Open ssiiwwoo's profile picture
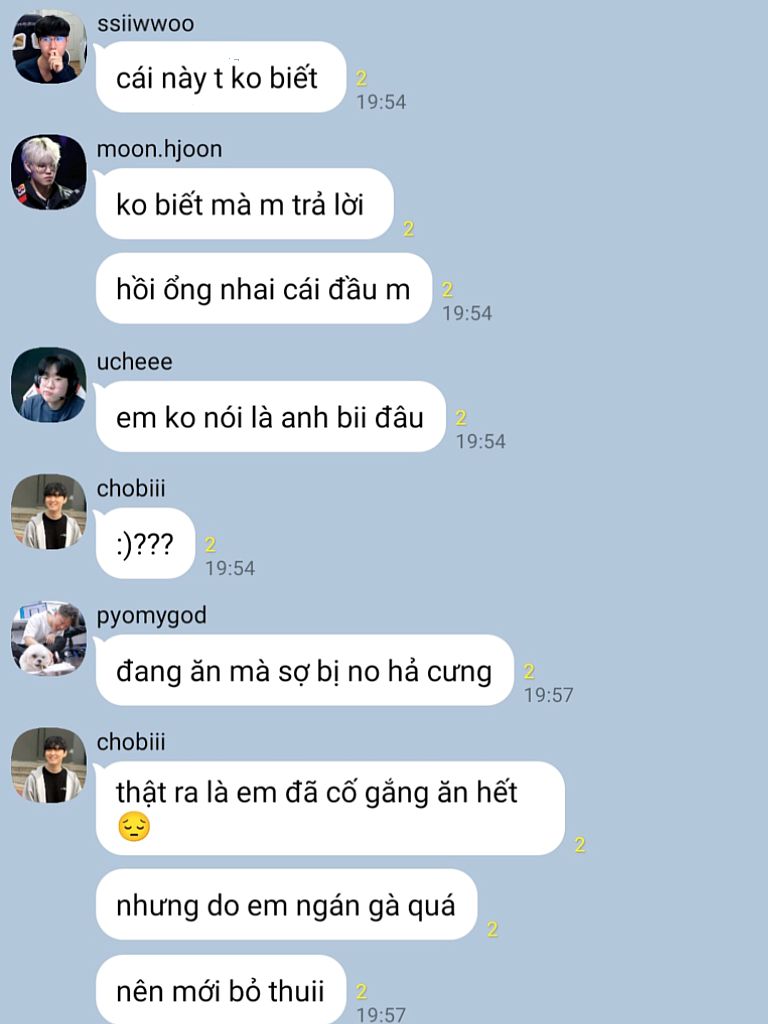Screen dimensions: 768x1024 click(x=49, y=46)
